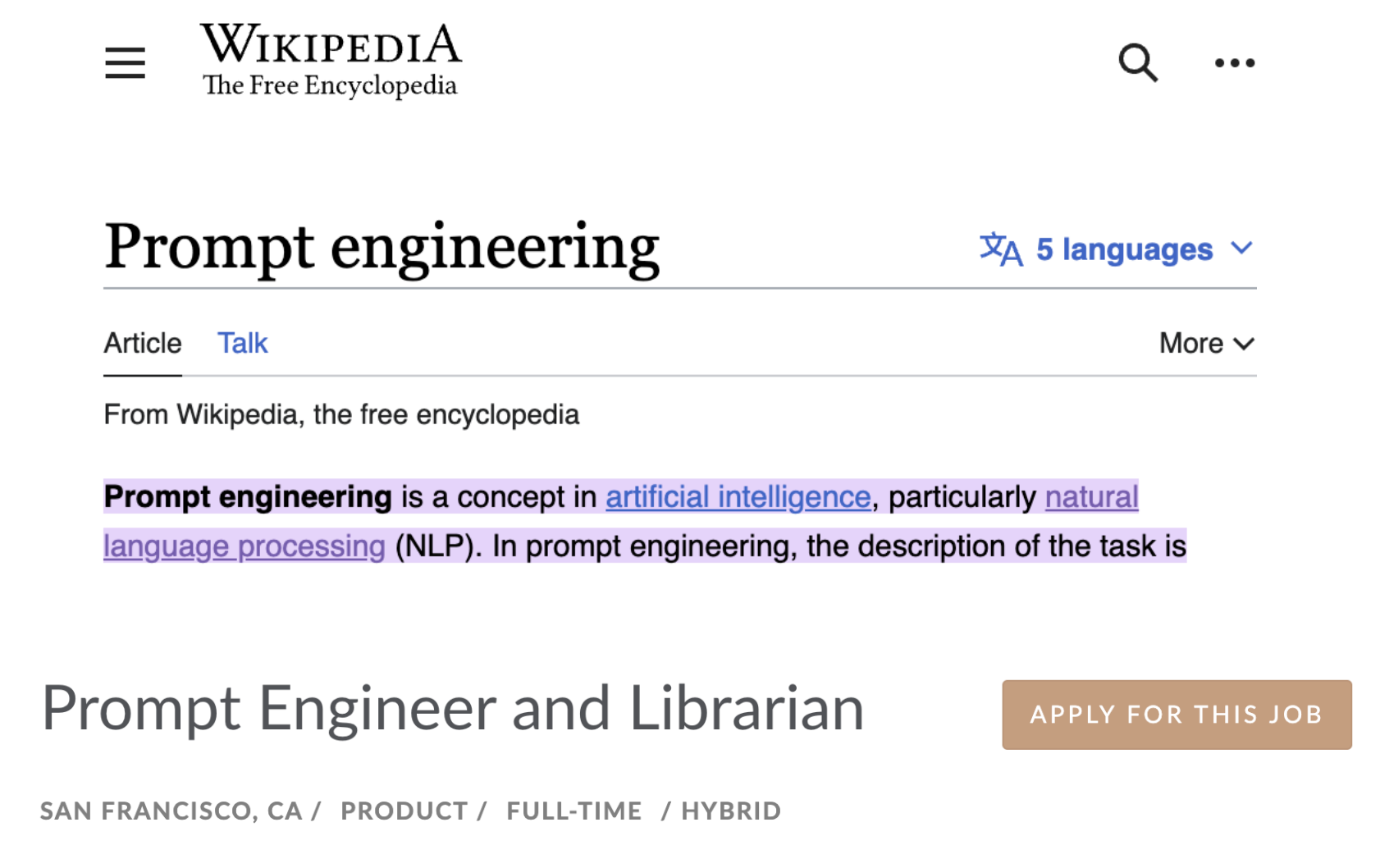The width and height of the screenshot is (1380, 868).
Task: Click the search magnifier icon
Action: click(1138, 63)
